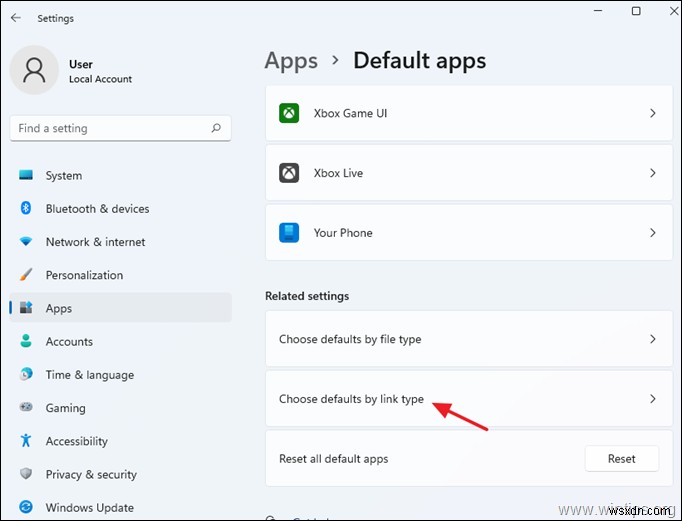
Task: Click the Find a setting search box
Action: click(x=120, y=128)
